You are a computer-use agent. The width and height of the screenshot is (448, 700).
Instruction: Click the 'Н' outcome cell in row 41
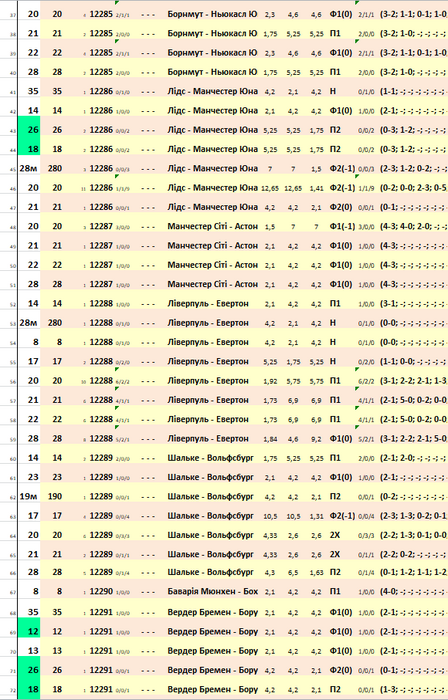pos(332,91)
